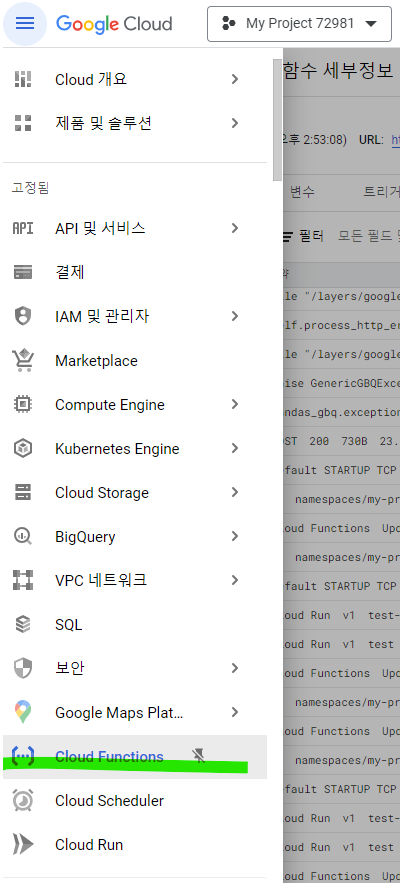This screenshot has width=400, height=883.
Task: Click the 결제 credit card icon
Action: 23,273
